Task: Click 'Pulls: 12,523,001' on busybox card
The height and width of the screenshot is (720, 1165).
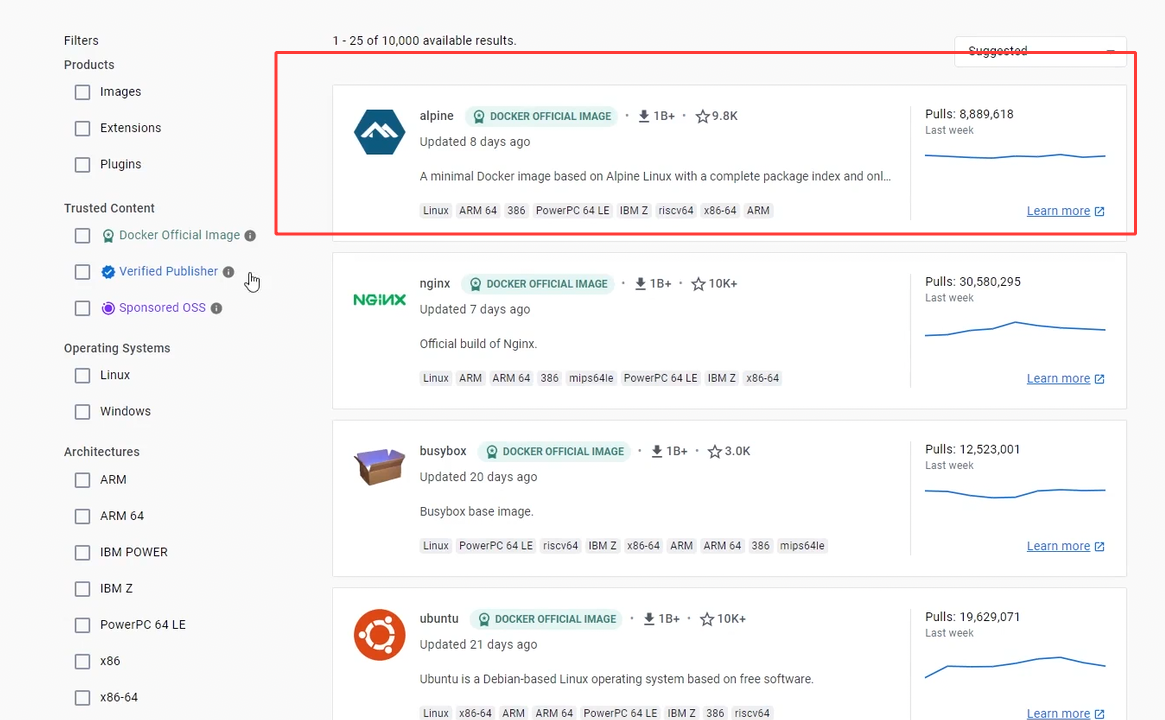Action: (x=973, y=450)
